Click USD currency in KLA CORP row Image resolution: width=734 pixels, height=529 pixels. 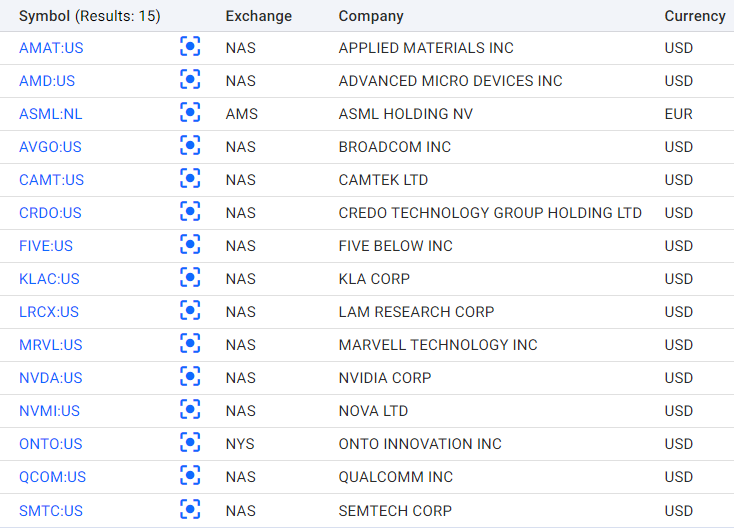679,279
